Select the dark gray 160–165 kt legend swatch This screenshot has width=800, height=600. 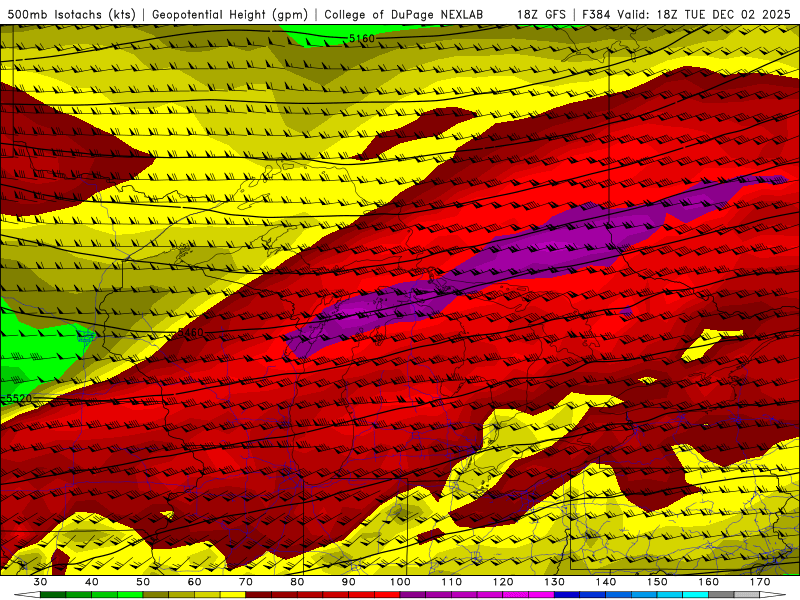tap(721, 595)
